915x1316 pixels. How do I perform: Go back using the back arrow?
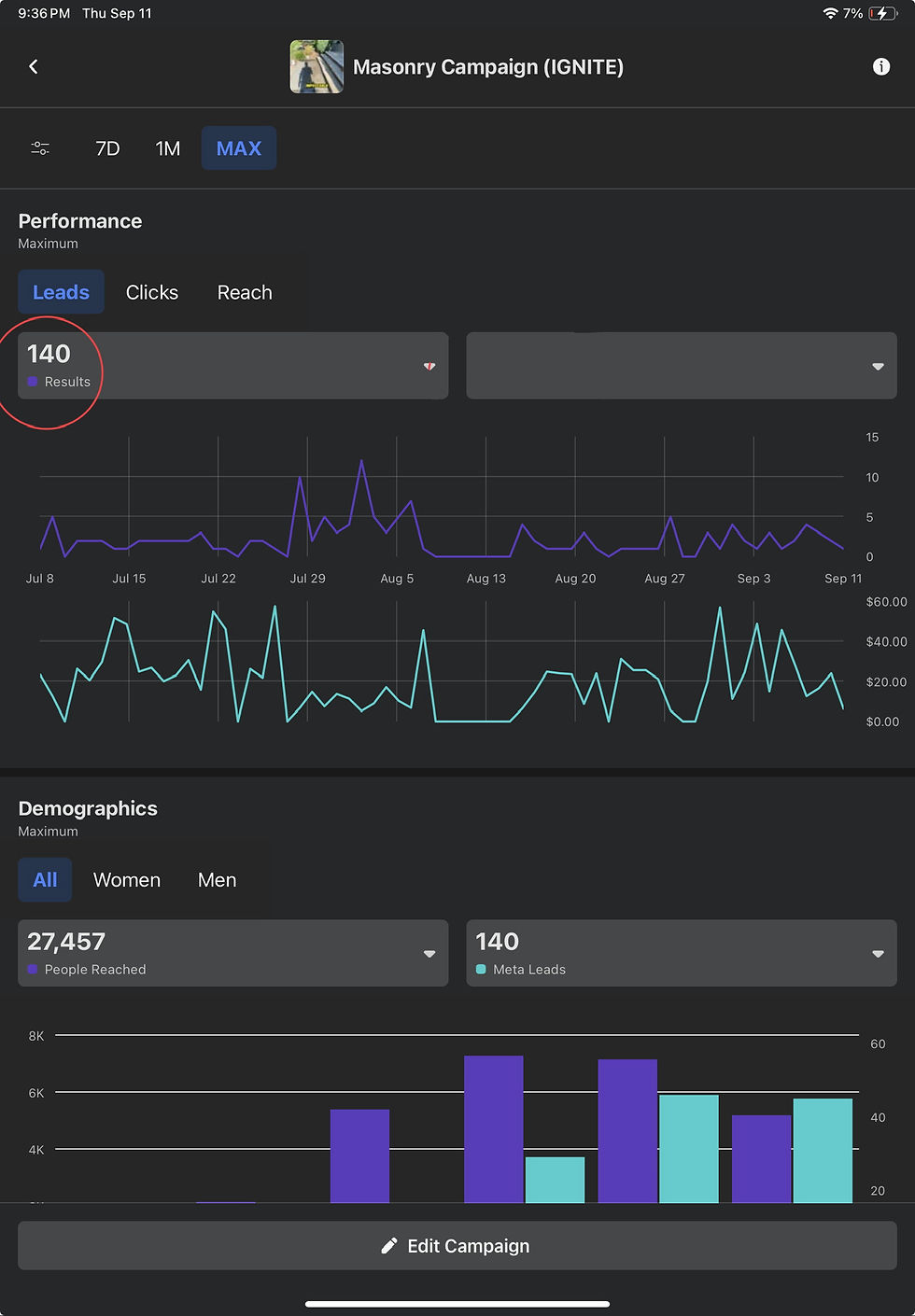tap(34, 66)
